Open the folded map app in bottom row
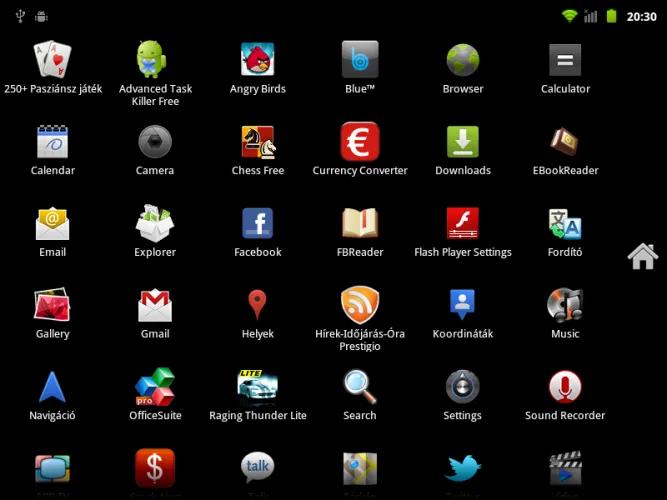The width and height of the screenshot is (667, 500). pyautogui.click(x=360, y=469)
